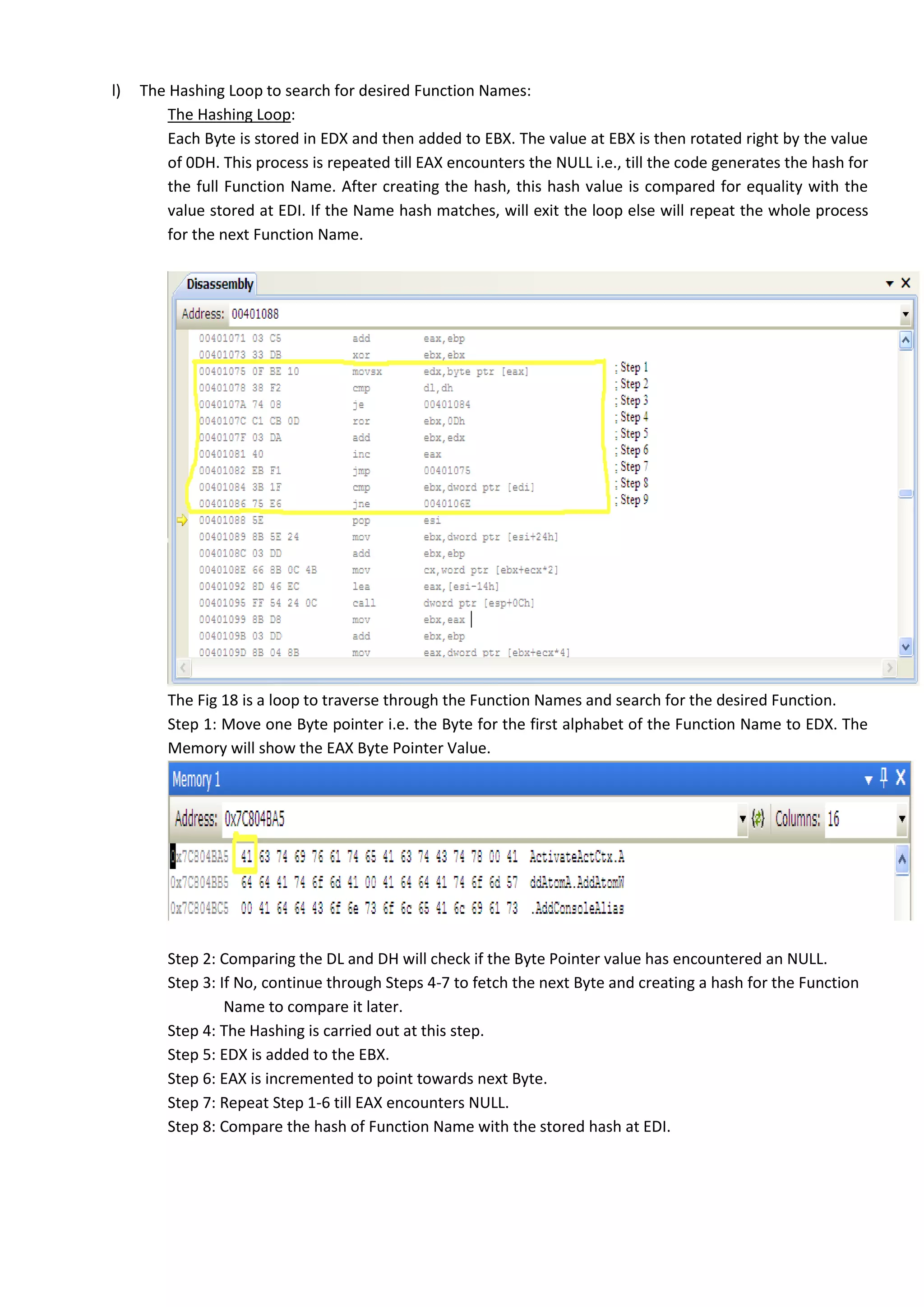The image size is (924, 1307).
Task: Click the yellow current instruction arrow
Action: pyautogui.click(x=182, y=520)
